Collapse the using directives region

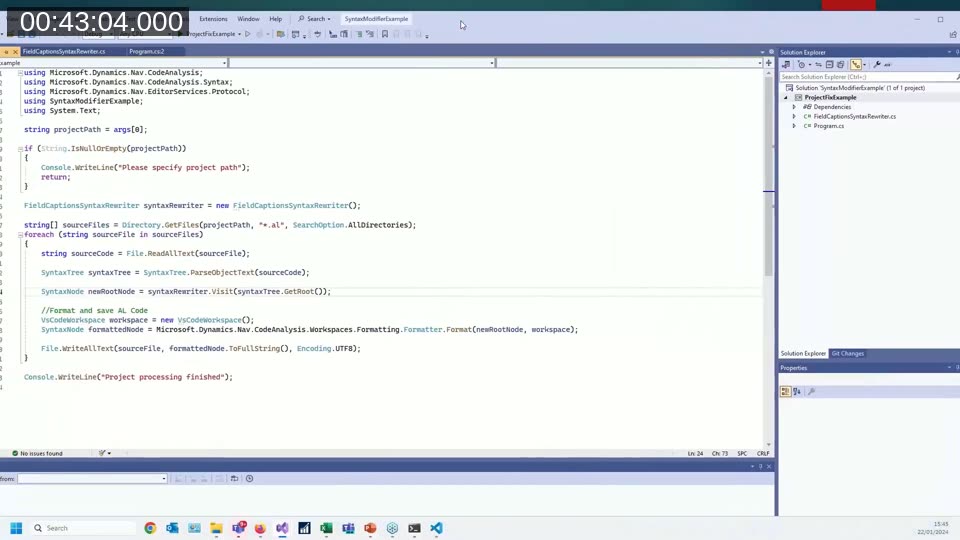pos(20,73)
